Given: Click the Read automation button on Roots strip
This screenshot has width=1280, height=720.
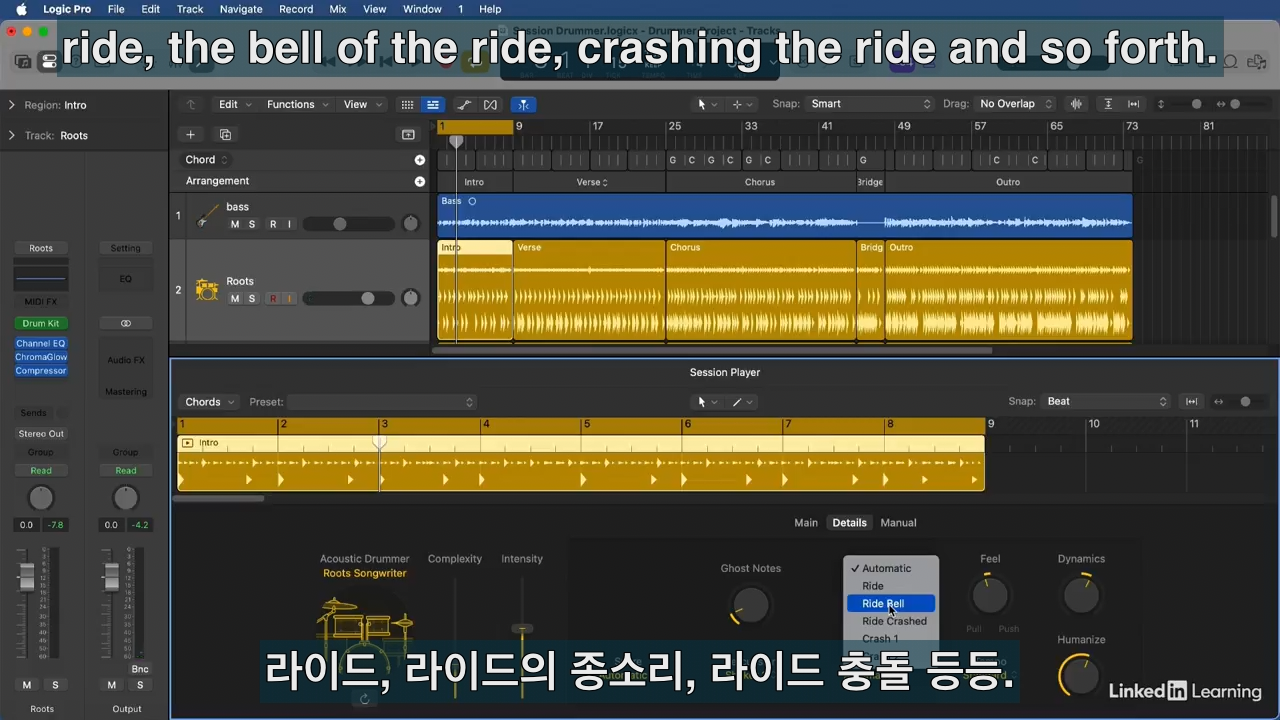Looking at the screenshot, I should point(41,471).
